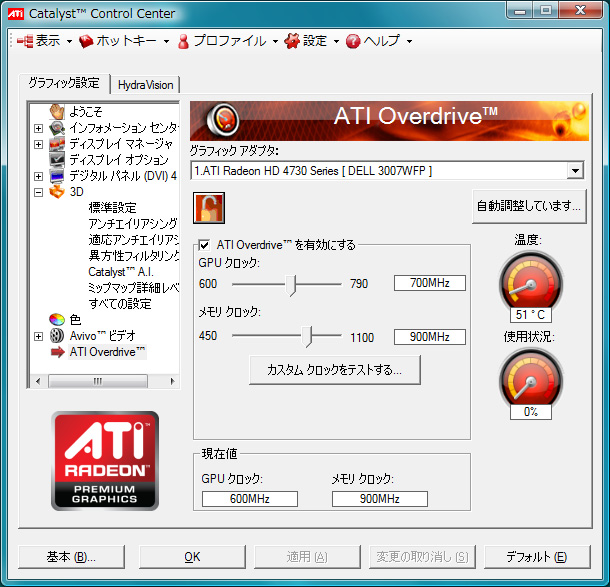Click the Digital Panel (DVI) icon

click(x=57, y=176)
